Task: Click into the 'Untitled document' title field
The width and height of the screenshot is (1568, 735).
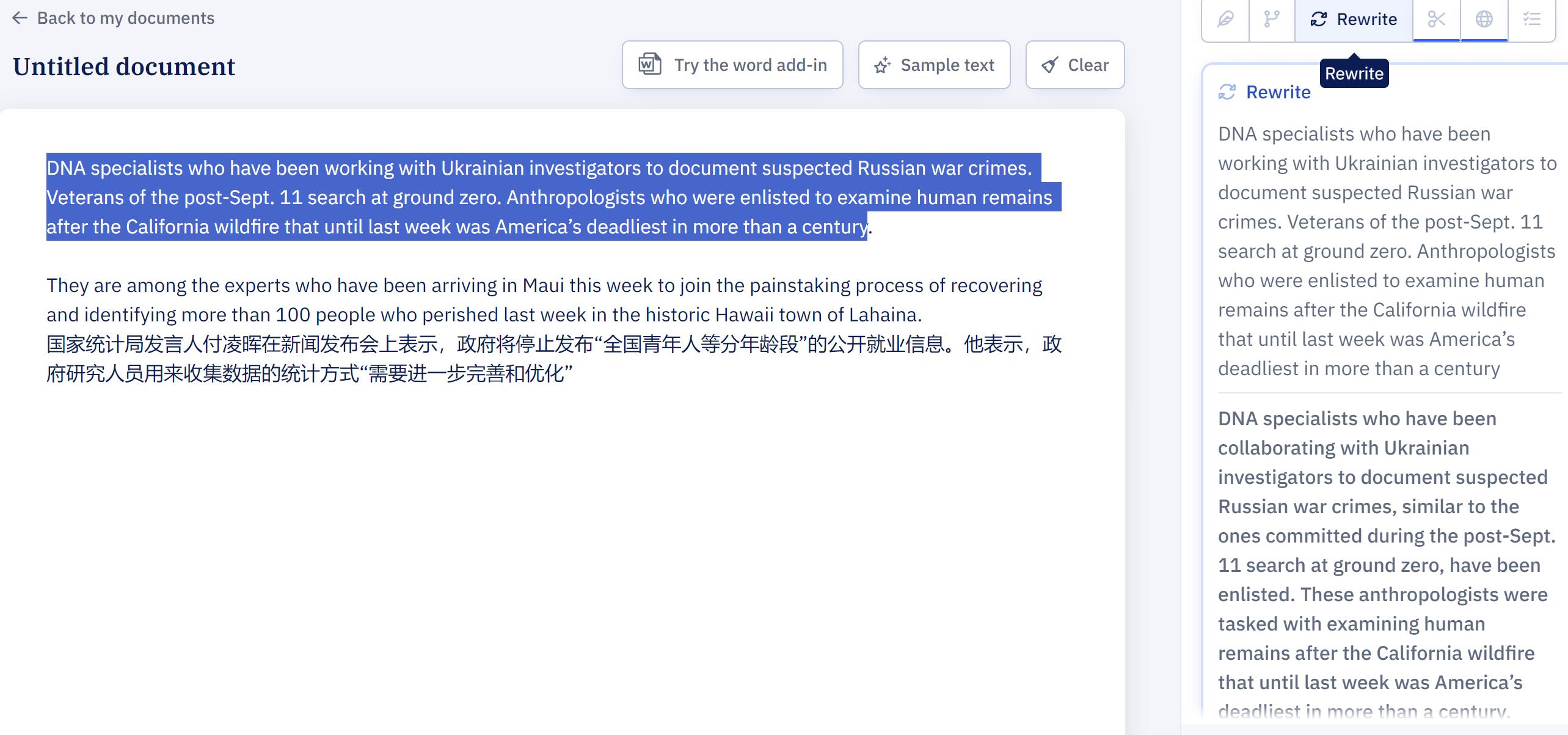Action: click(x=125, y=66)
